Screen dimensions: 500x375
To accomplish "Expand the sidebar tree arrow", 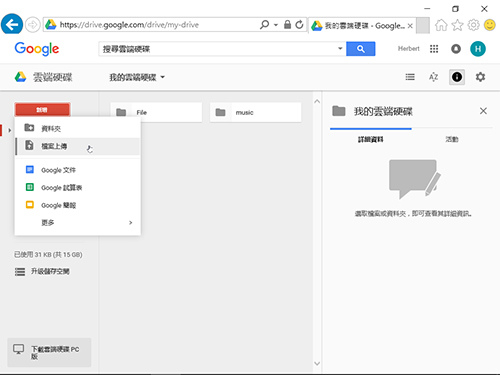I will [x=9, y=130].
